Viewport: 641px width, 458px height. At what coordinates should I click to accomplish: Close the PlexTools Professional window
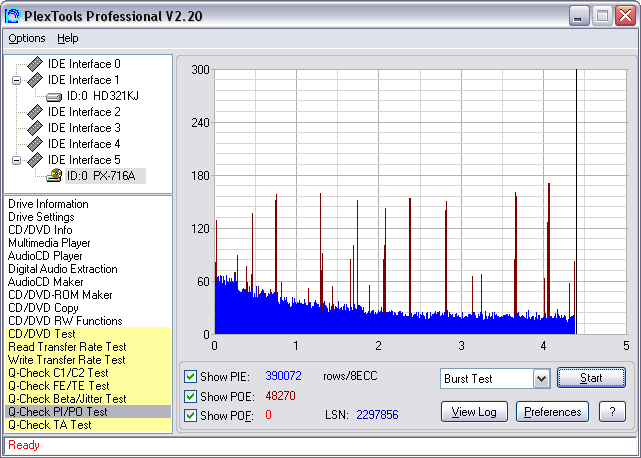(x=625, y=16)
